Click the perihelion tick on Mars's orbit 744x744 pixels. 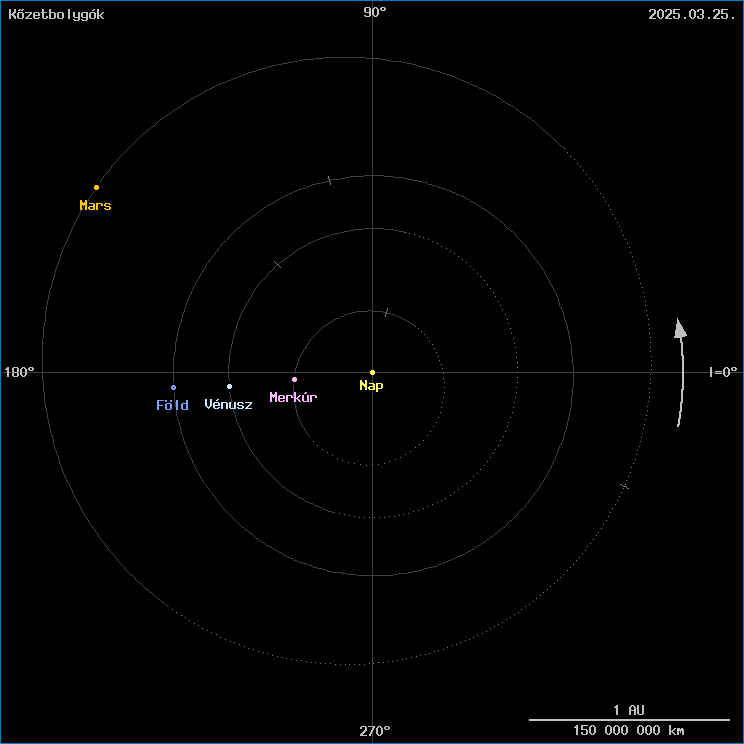624,486
